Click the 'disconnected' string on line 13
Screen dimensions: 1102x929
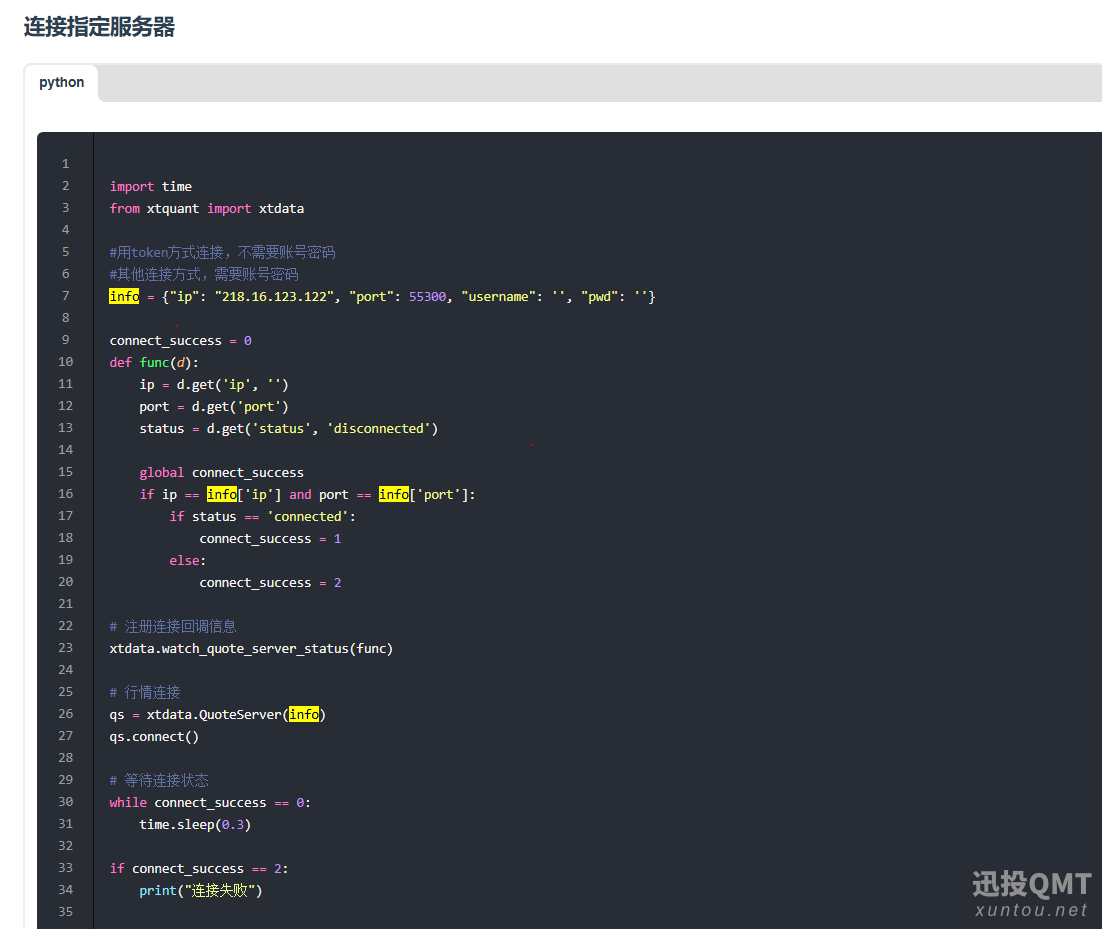[379, 429]
